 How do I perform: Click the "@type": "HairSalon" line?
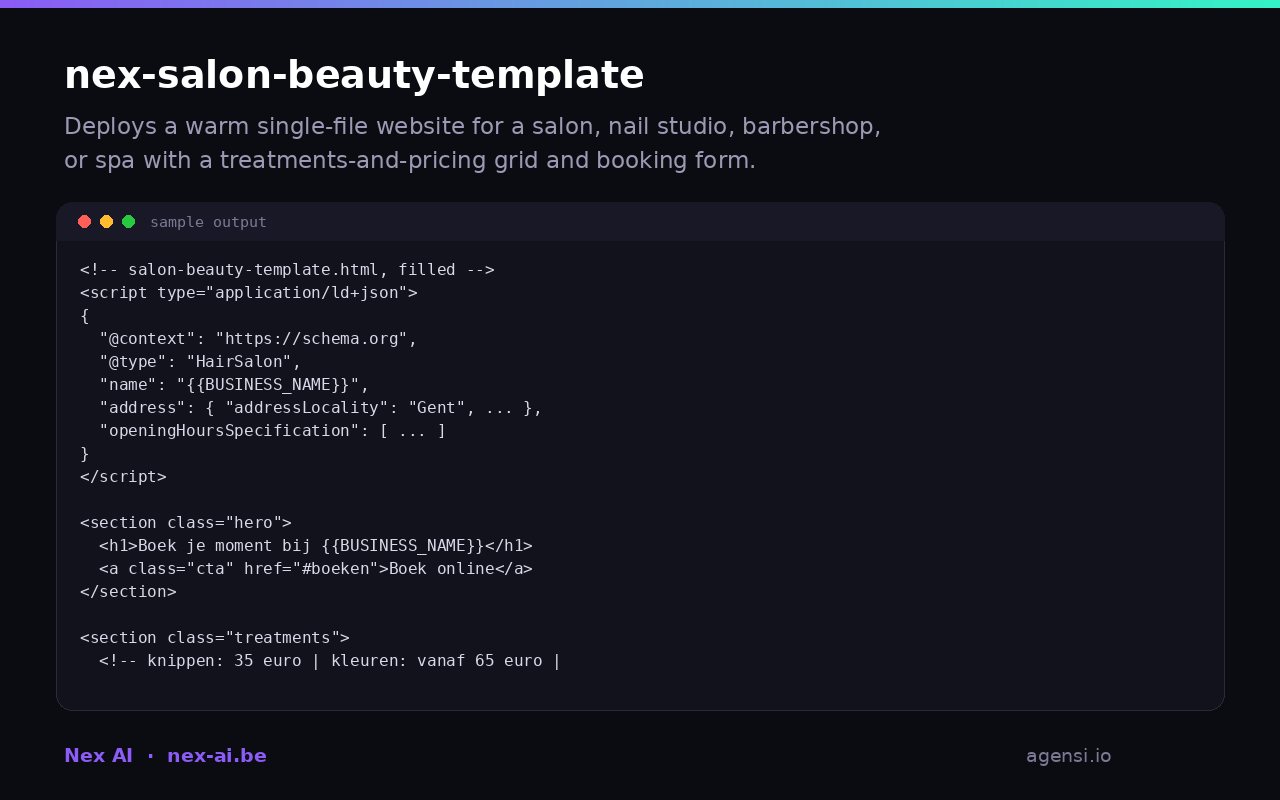point(200,362)
